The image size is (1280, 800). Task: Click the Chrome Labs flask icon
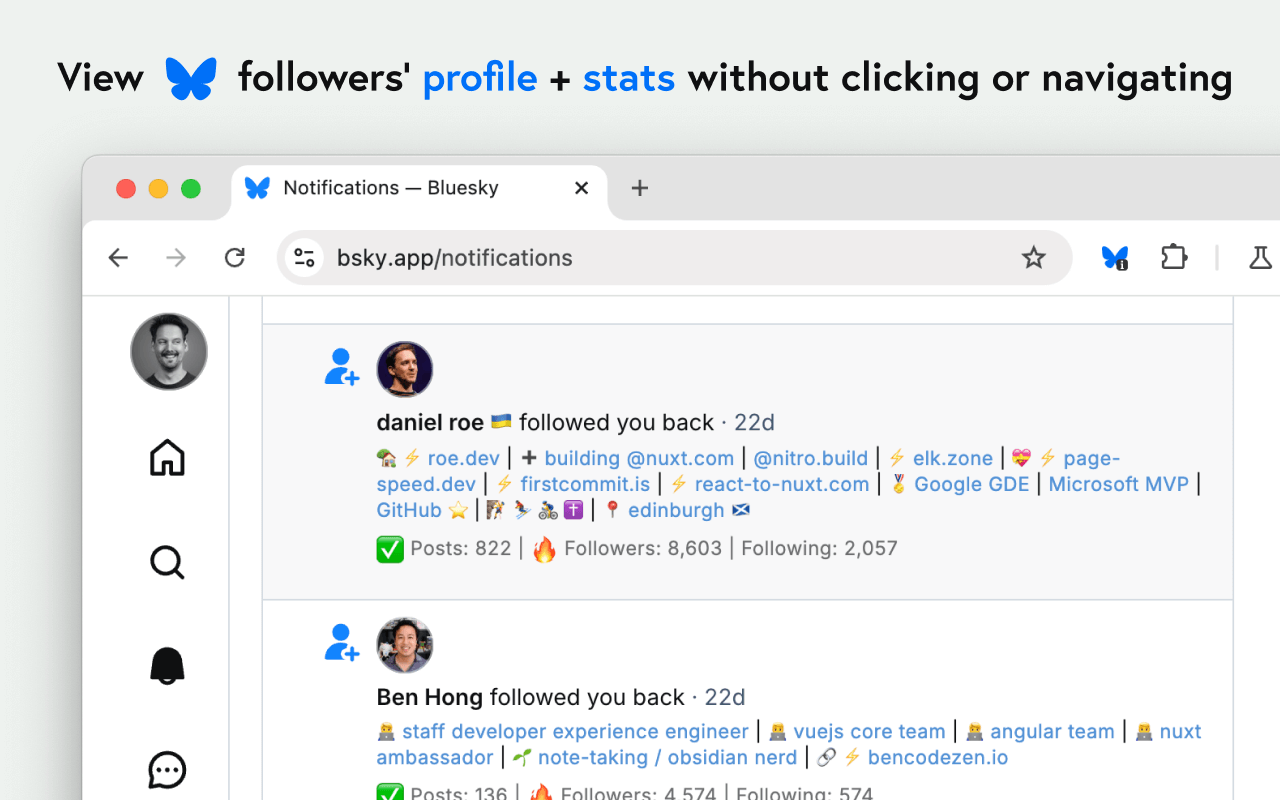[x=1259, y=258]
